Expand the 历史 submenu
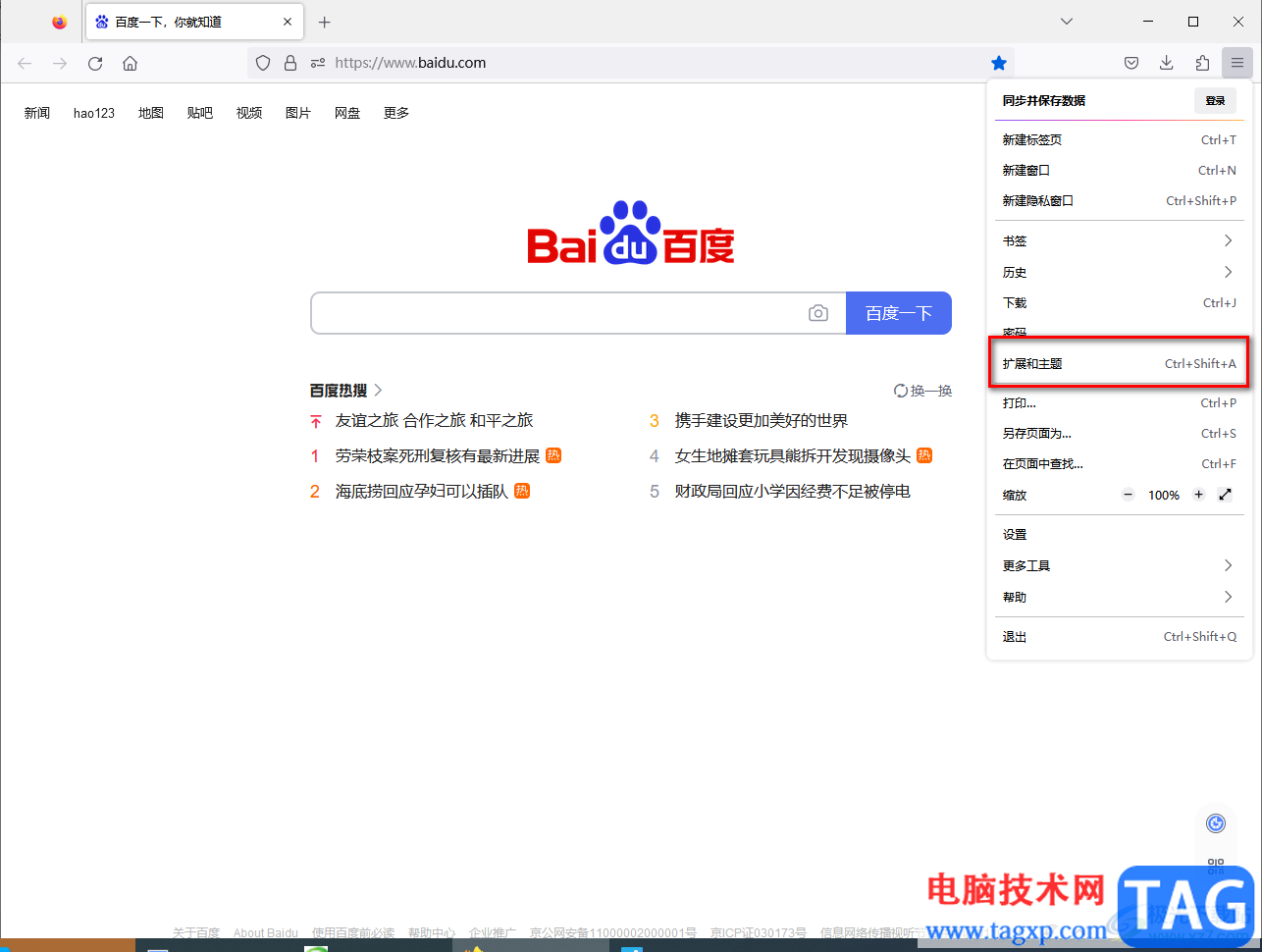1262x952 pixels. (1119, 273)
